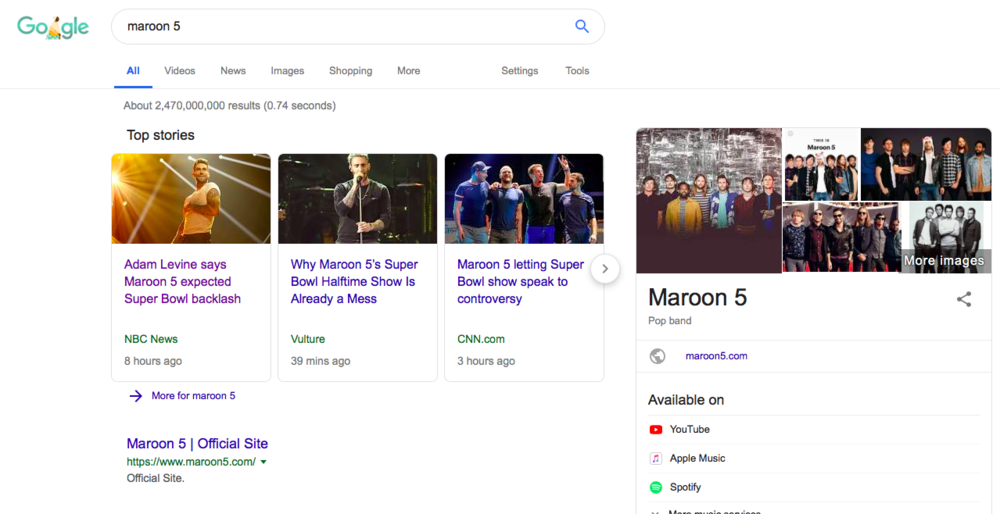
Task: Open Vulture's Halftime Show Is Already a Mess story
Action: (x=354, y=281)
